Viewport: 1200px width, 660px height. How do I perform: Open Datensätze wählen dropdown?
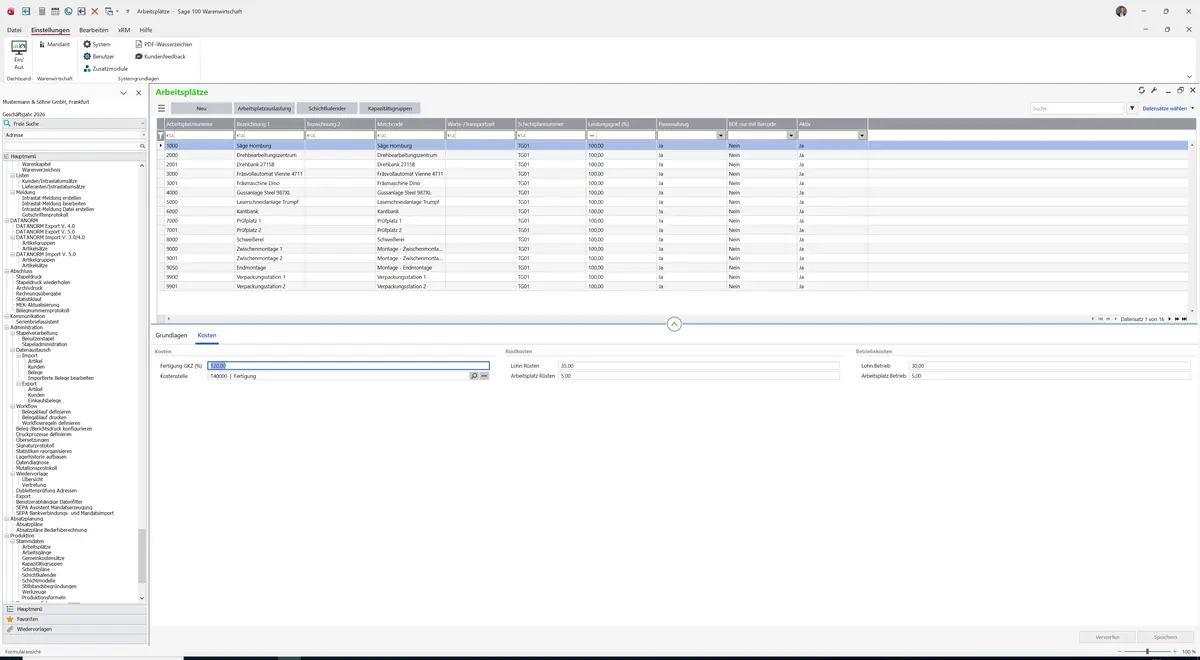[1167, 108]
